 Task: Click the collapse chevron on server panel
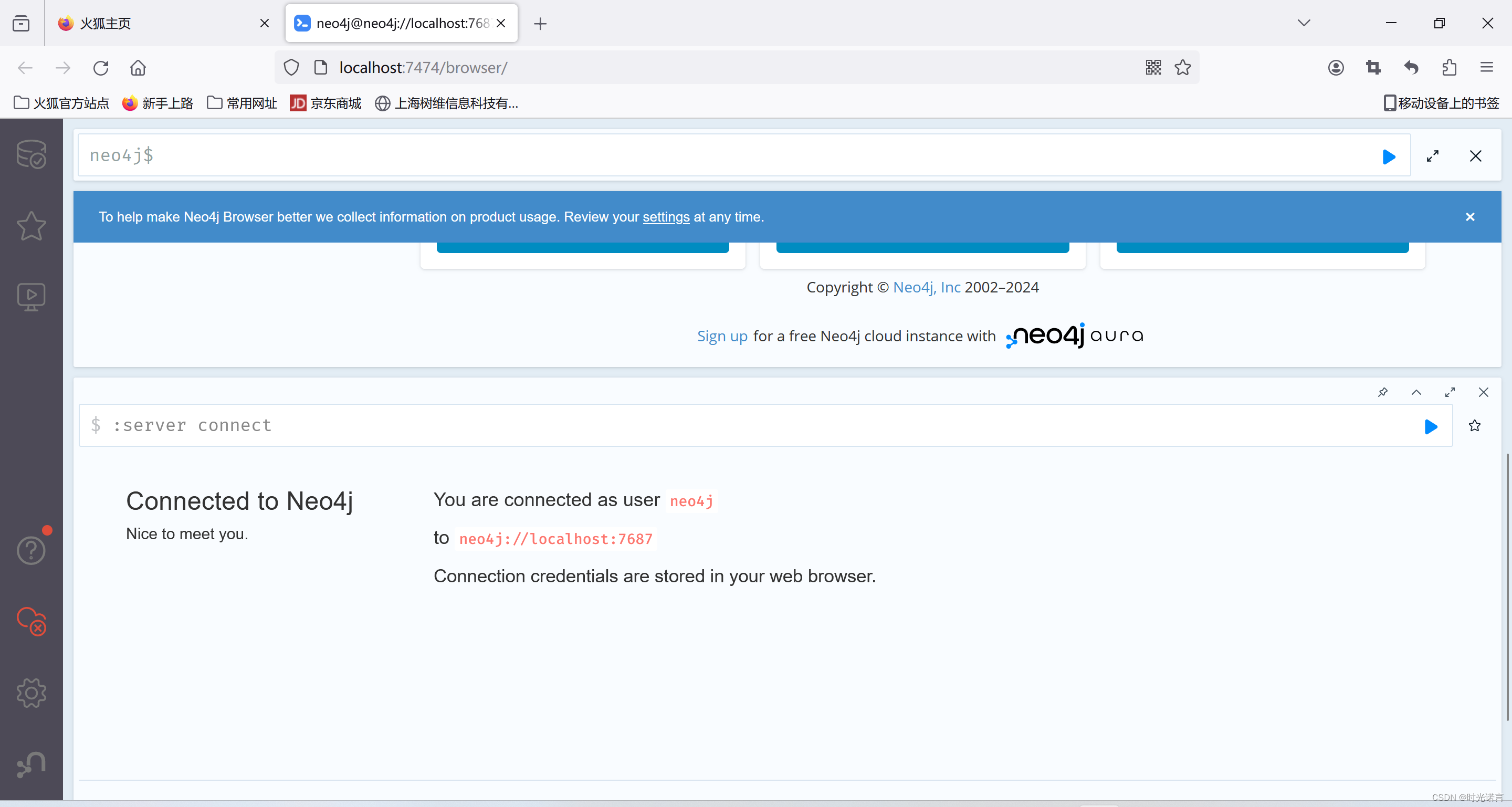[x=1416, y=392]
